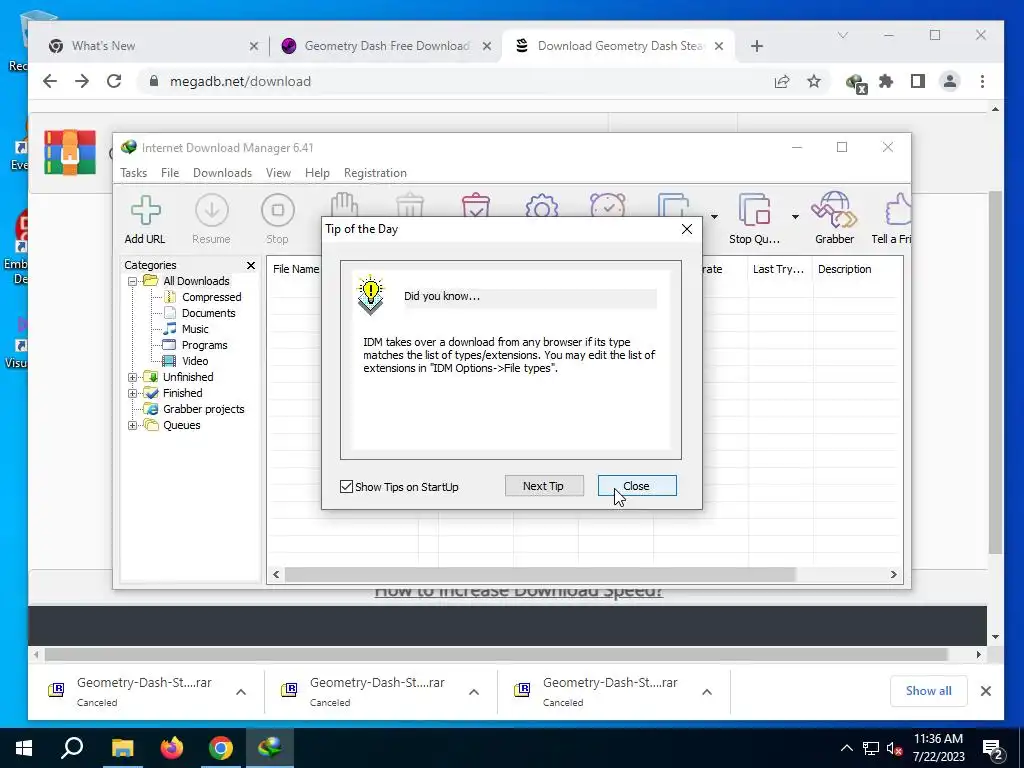Open the View menu in IDM

[278, 173]
